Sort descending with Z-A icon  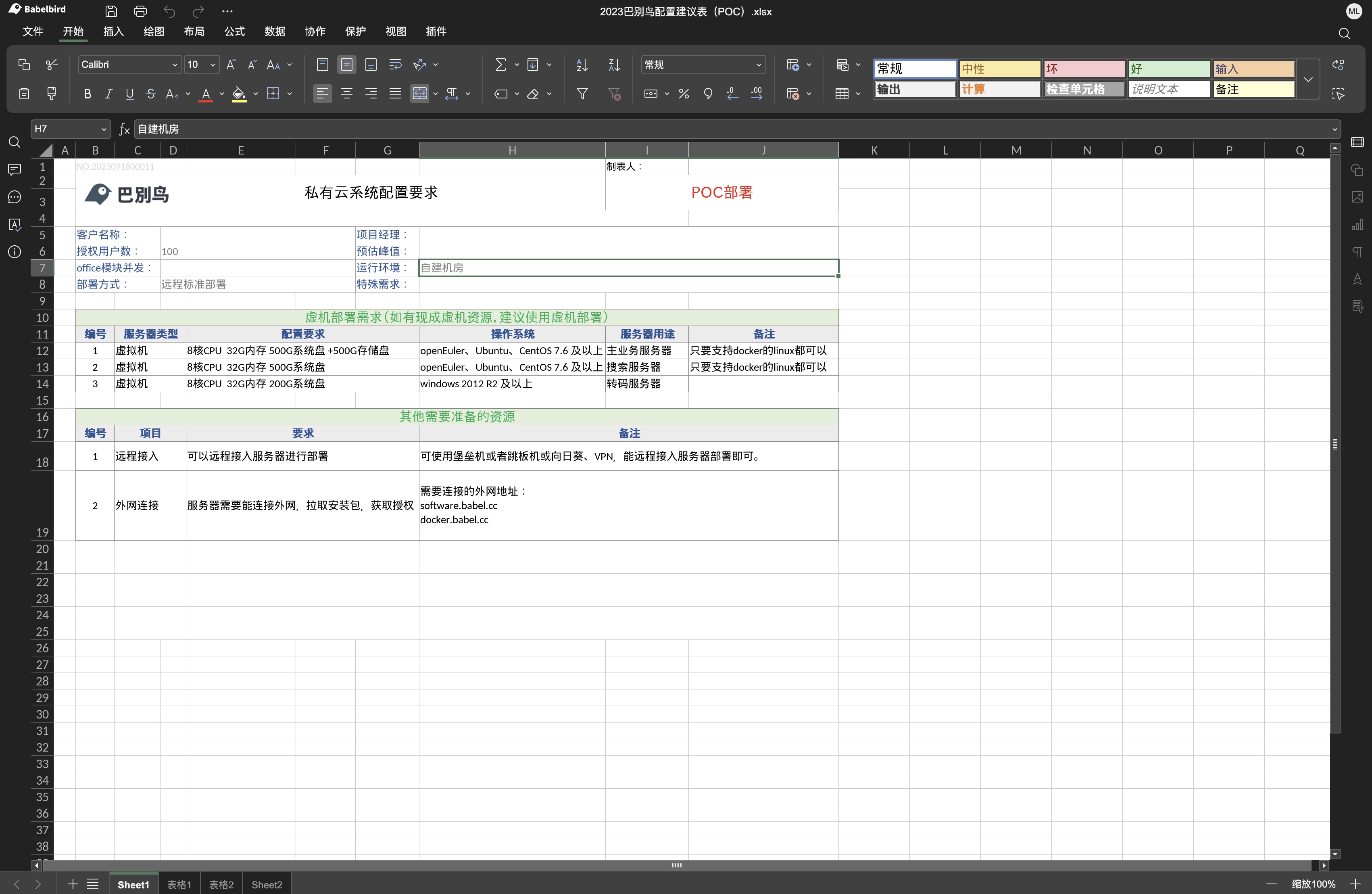pyautogui.click(x=615, y=65)
